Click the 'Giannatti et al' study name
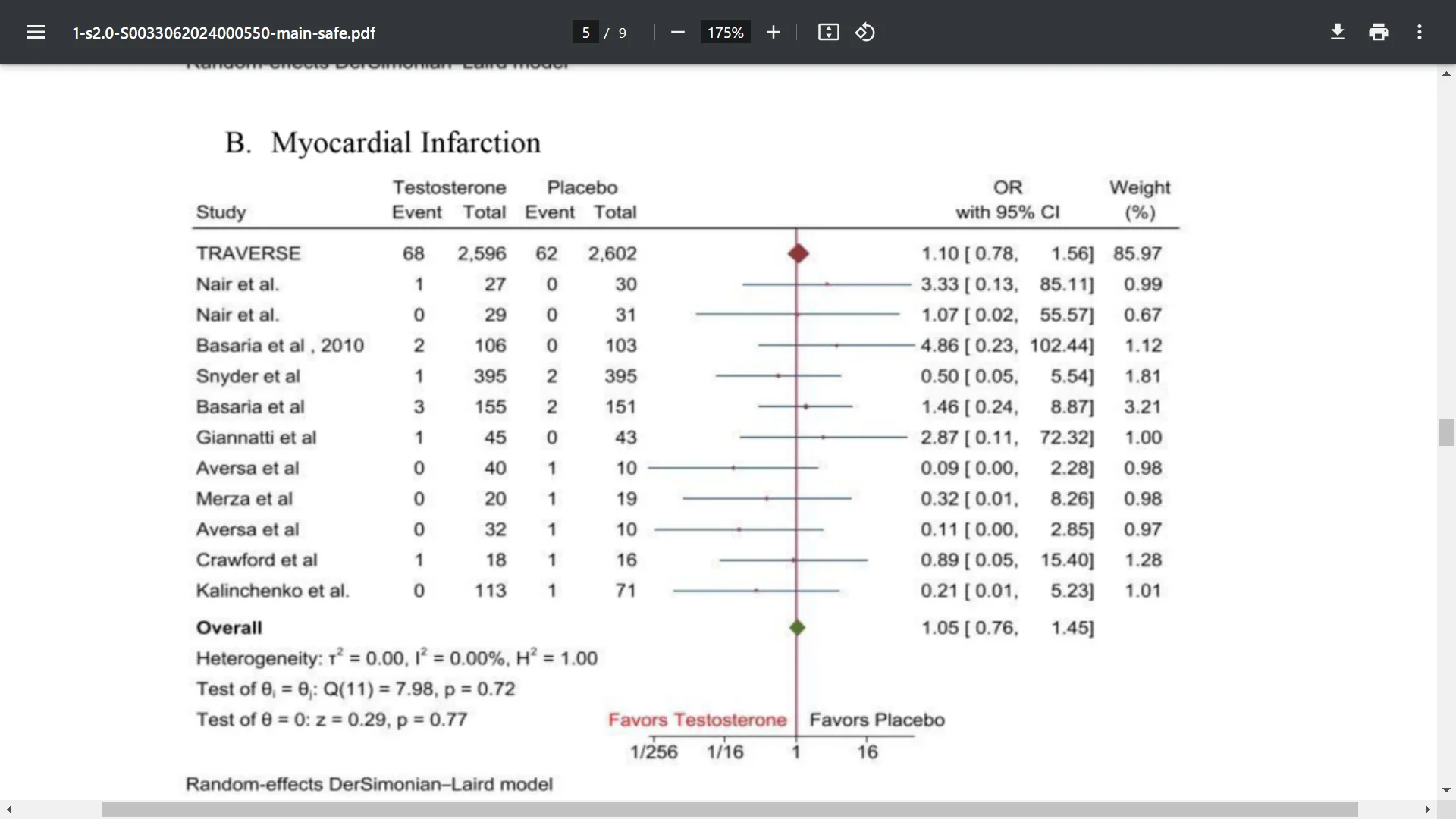 click(x=256, y=438)
